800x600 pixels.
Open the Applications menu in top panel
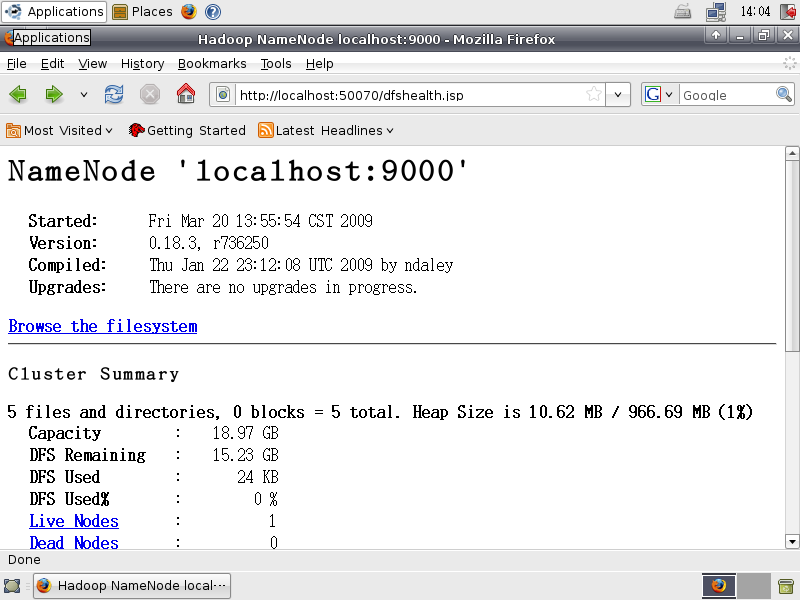click(x=54, y=11)
